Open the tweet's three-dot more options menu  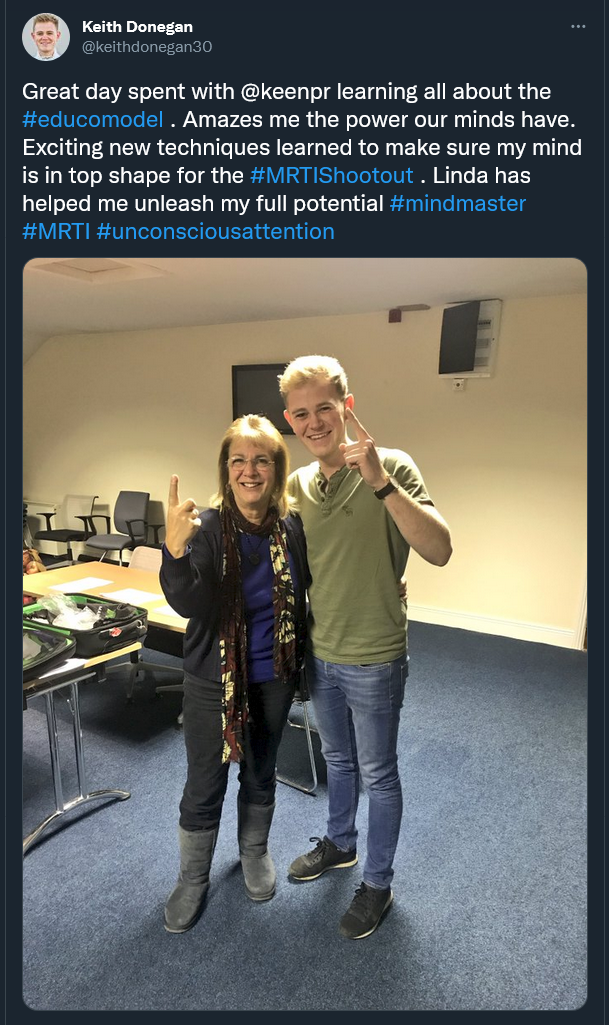578,26
